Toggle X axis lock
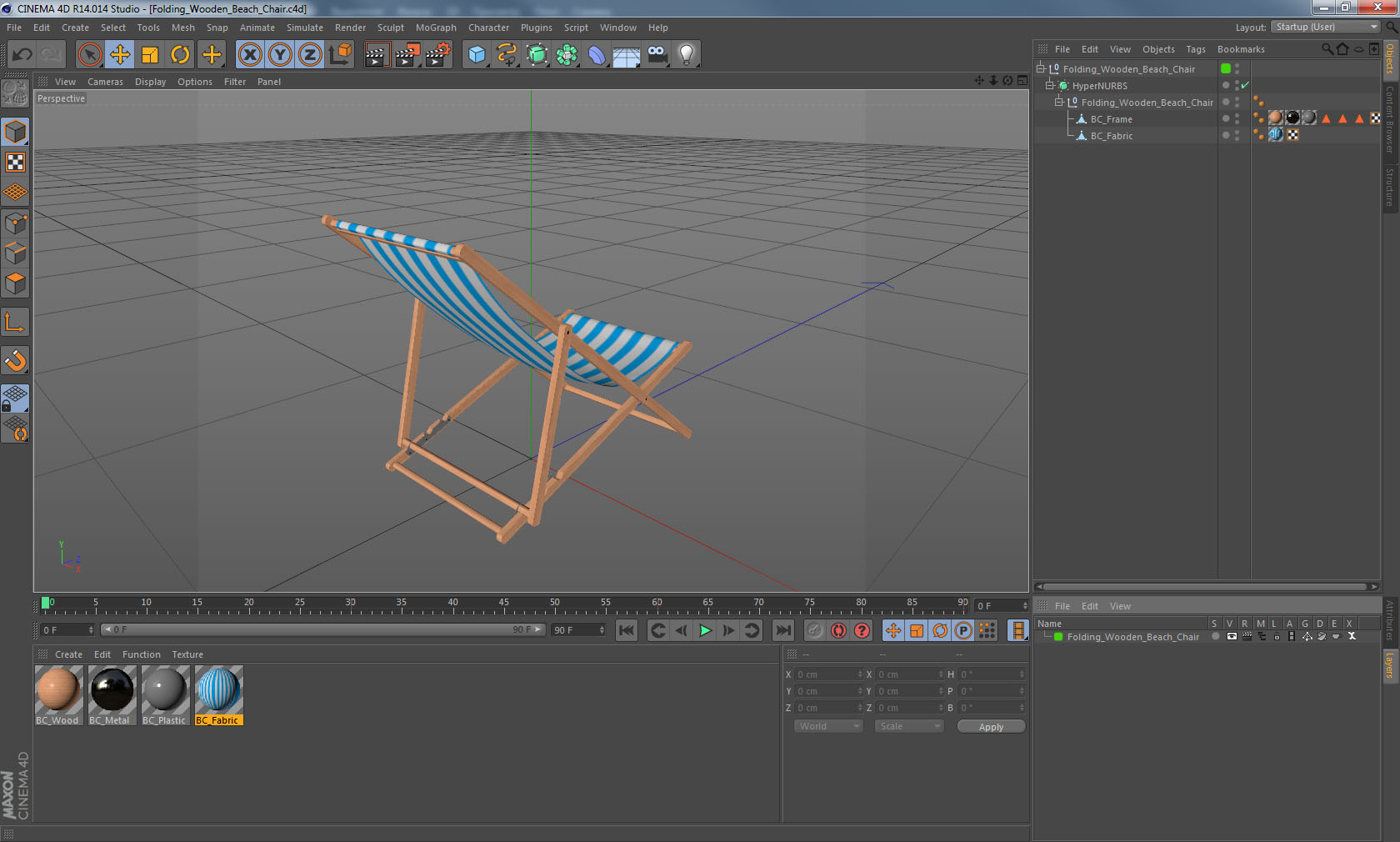This screenshot has width=1400, height=842. click(249, 55)
